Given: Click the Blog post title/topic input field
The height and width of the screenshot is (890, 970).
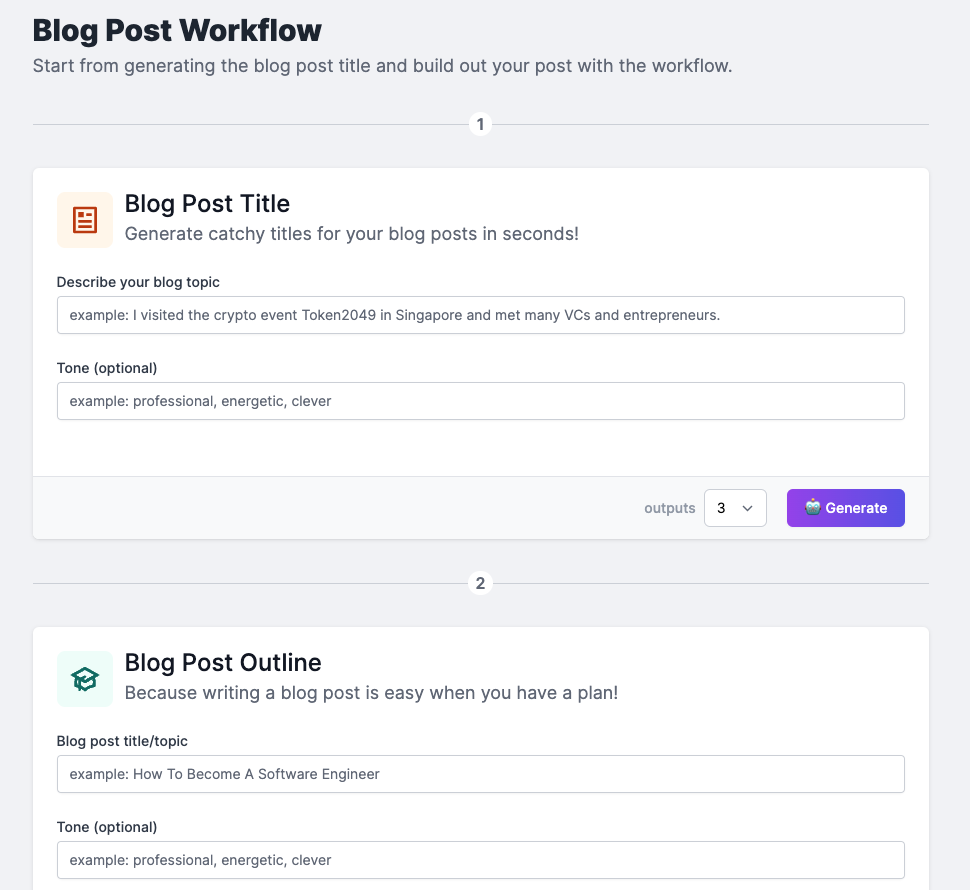Looking at the screenshot, I should (x=480, y=774).
